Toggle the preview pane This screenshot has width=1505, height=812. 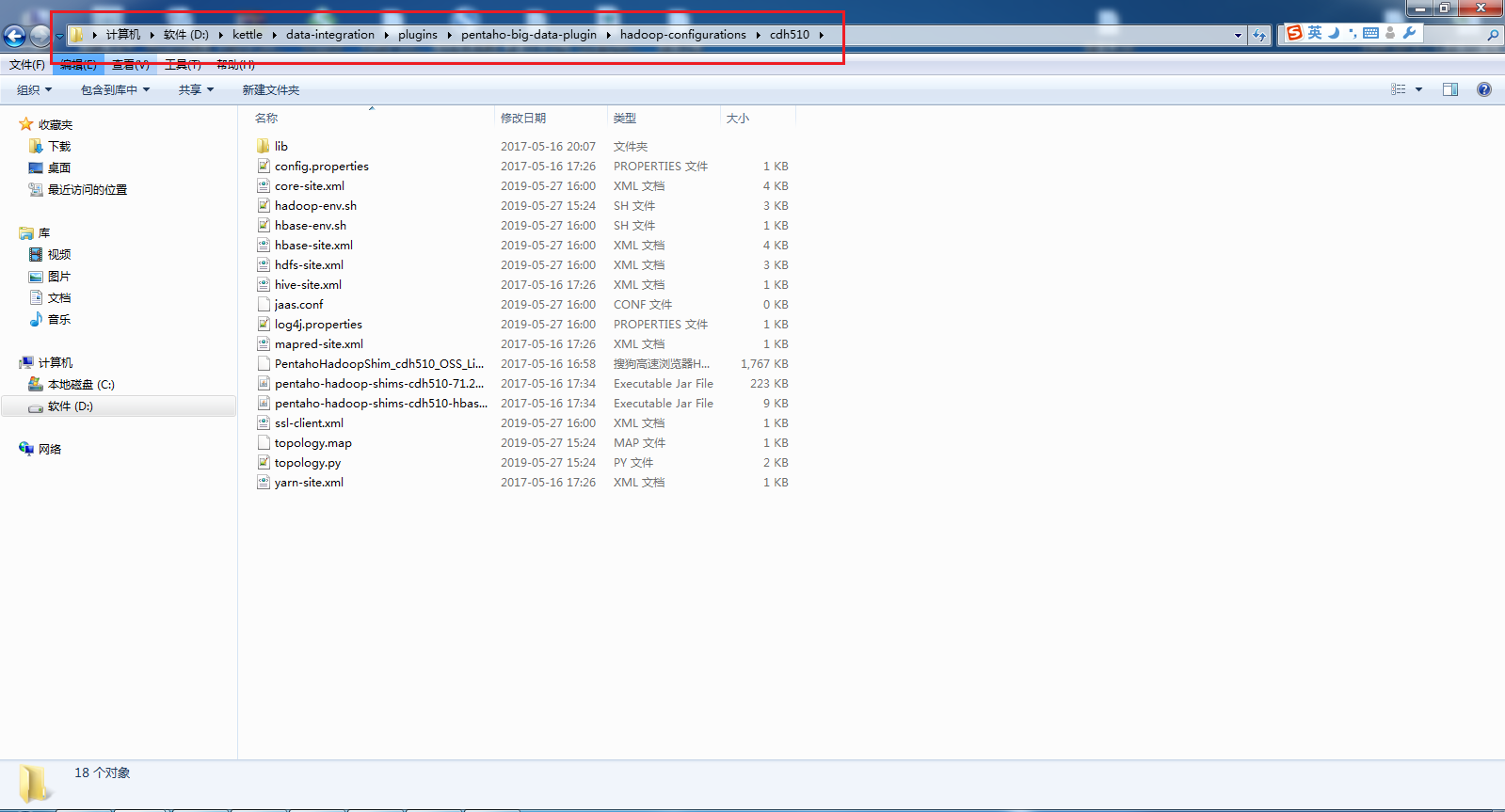[1450, 89]
